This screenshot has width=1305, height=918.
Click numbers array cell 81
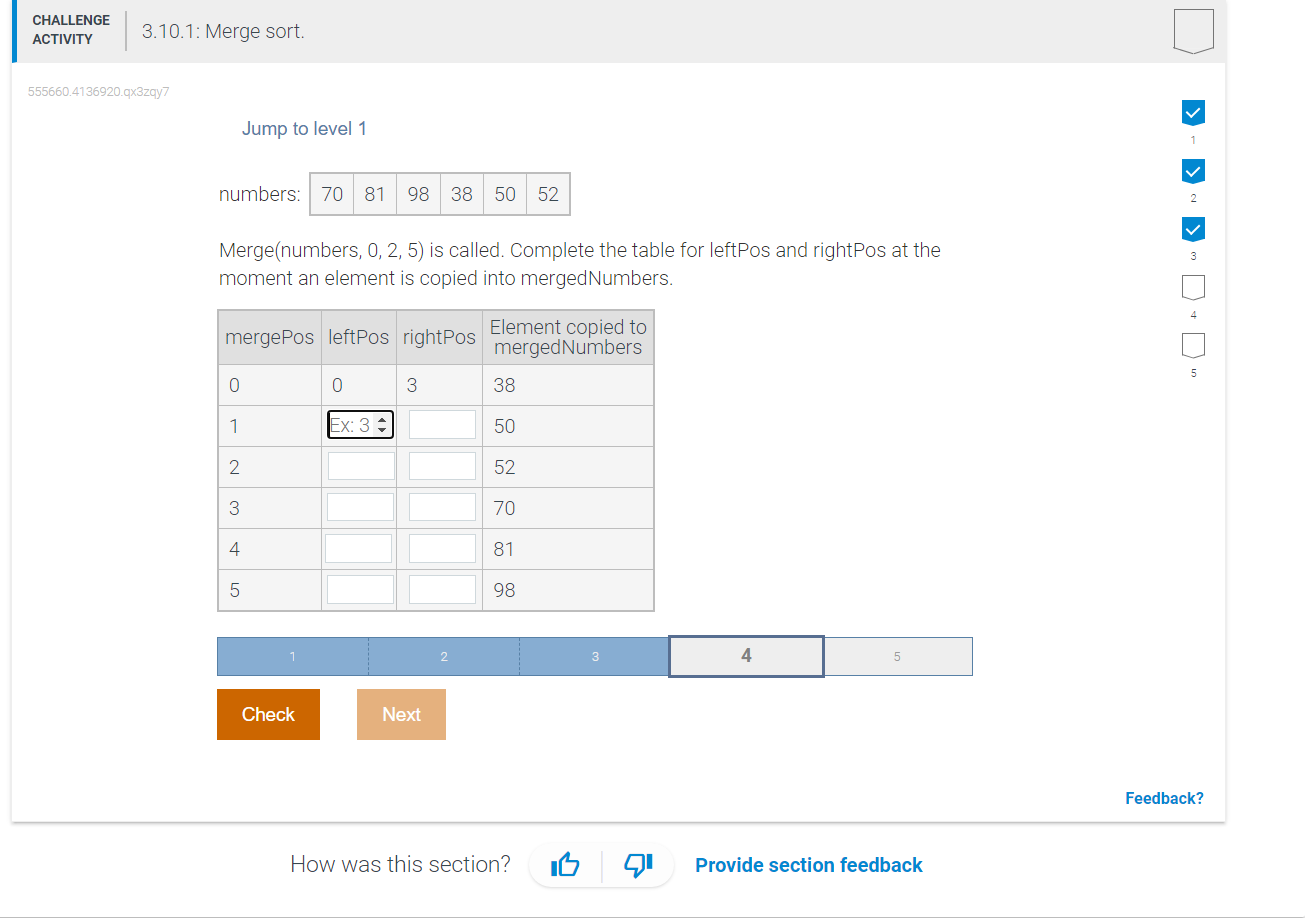375,194
